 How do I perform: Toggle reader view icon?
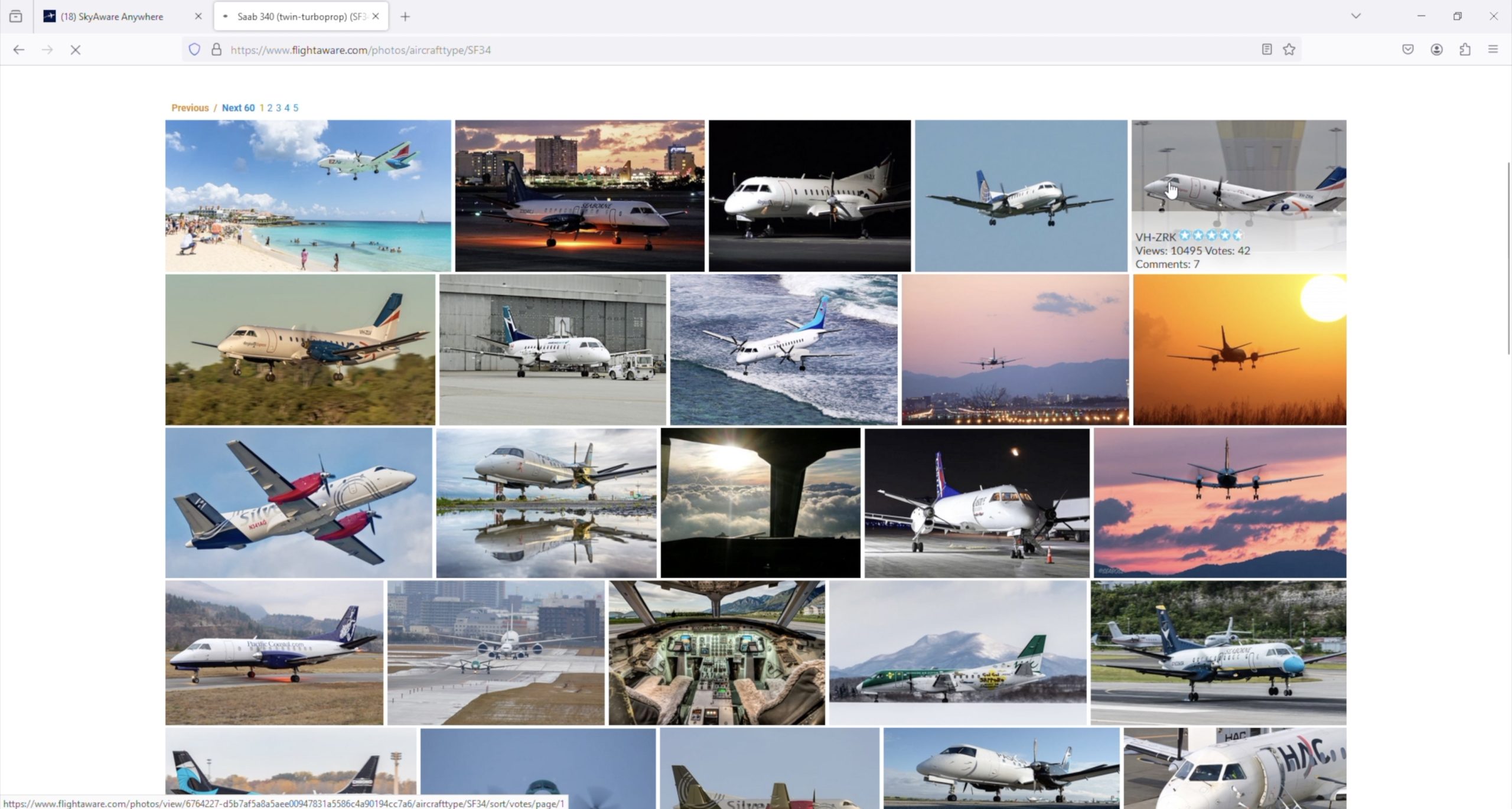(x=1266, y=50)
